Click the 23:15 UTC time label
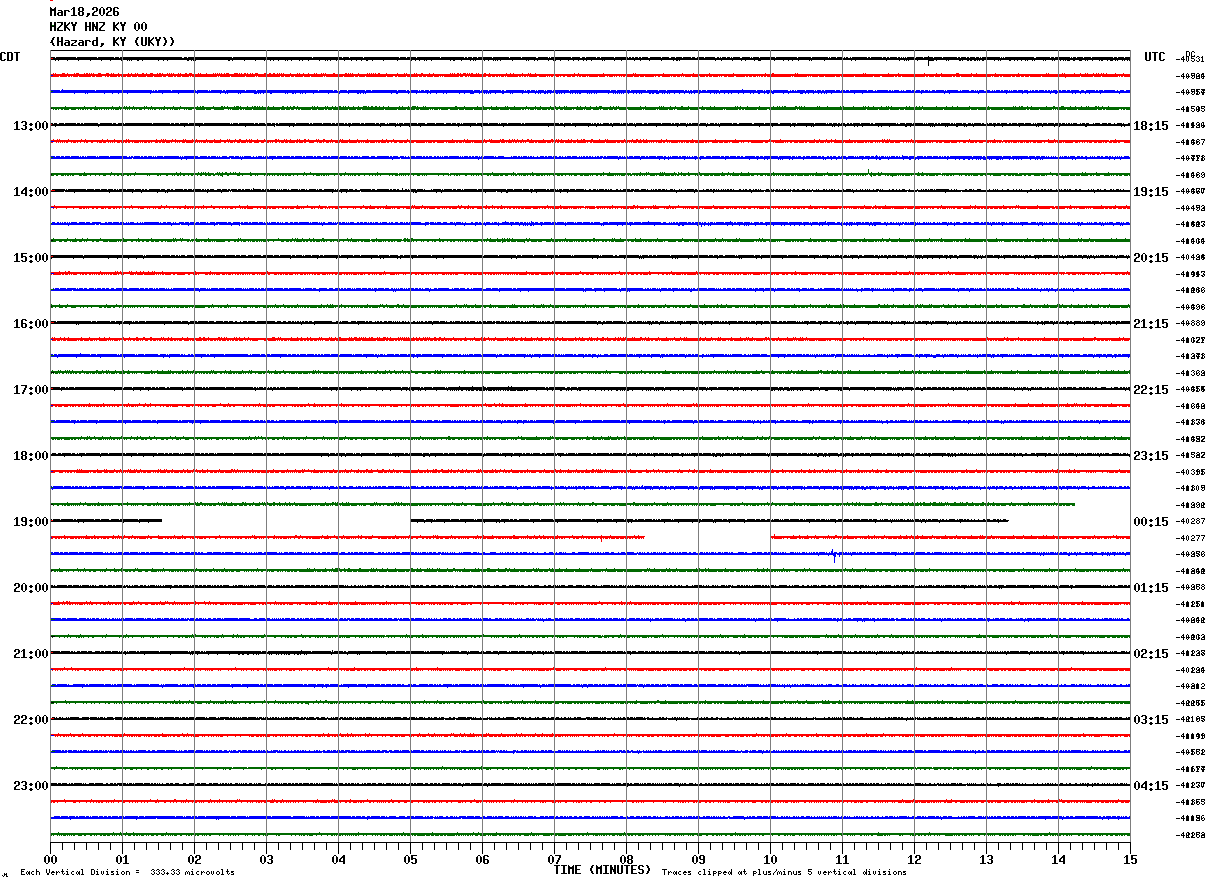The width and height of the screenshot is (1210, 886). pos(1151,456)
